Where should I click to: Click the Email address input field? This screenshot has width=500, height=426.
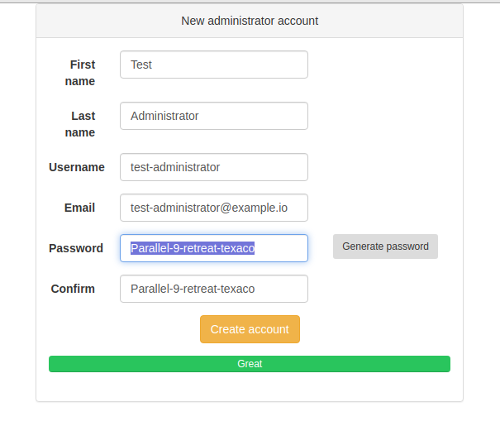[x=214, y=208]
